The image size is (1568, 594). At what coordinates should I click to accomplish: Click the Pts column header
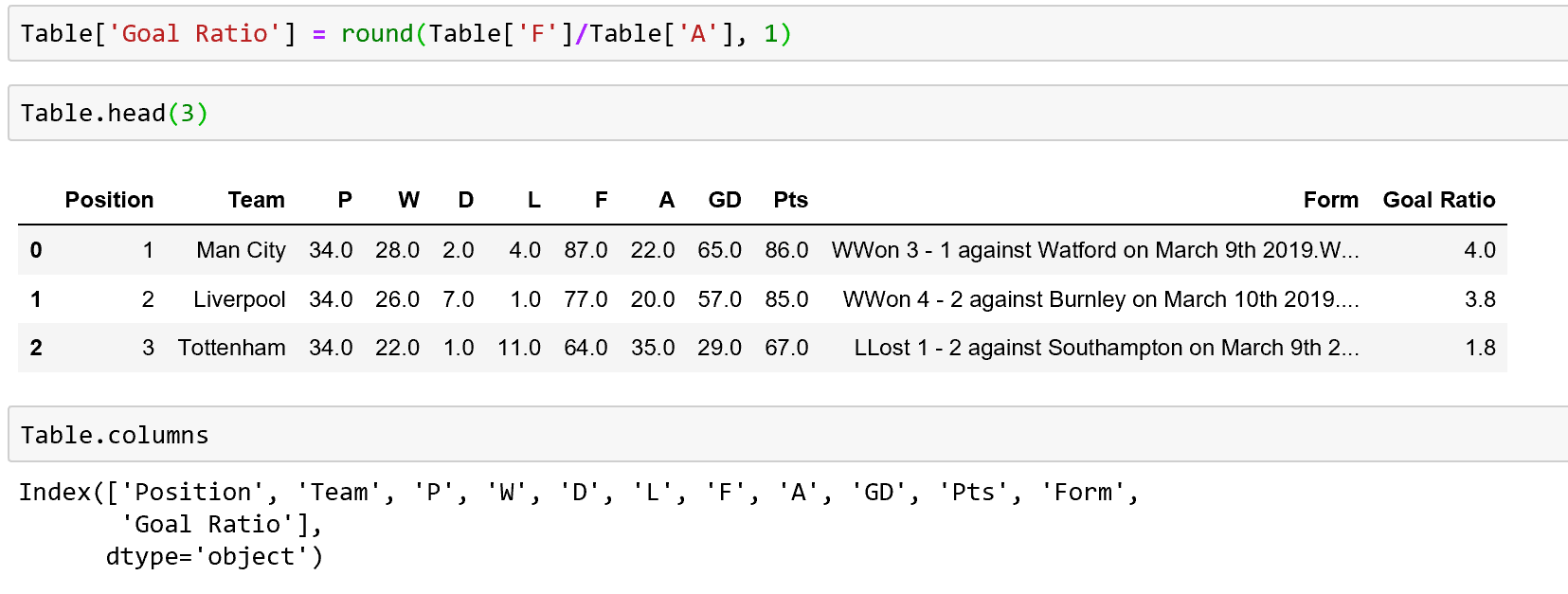coord(790,200)
